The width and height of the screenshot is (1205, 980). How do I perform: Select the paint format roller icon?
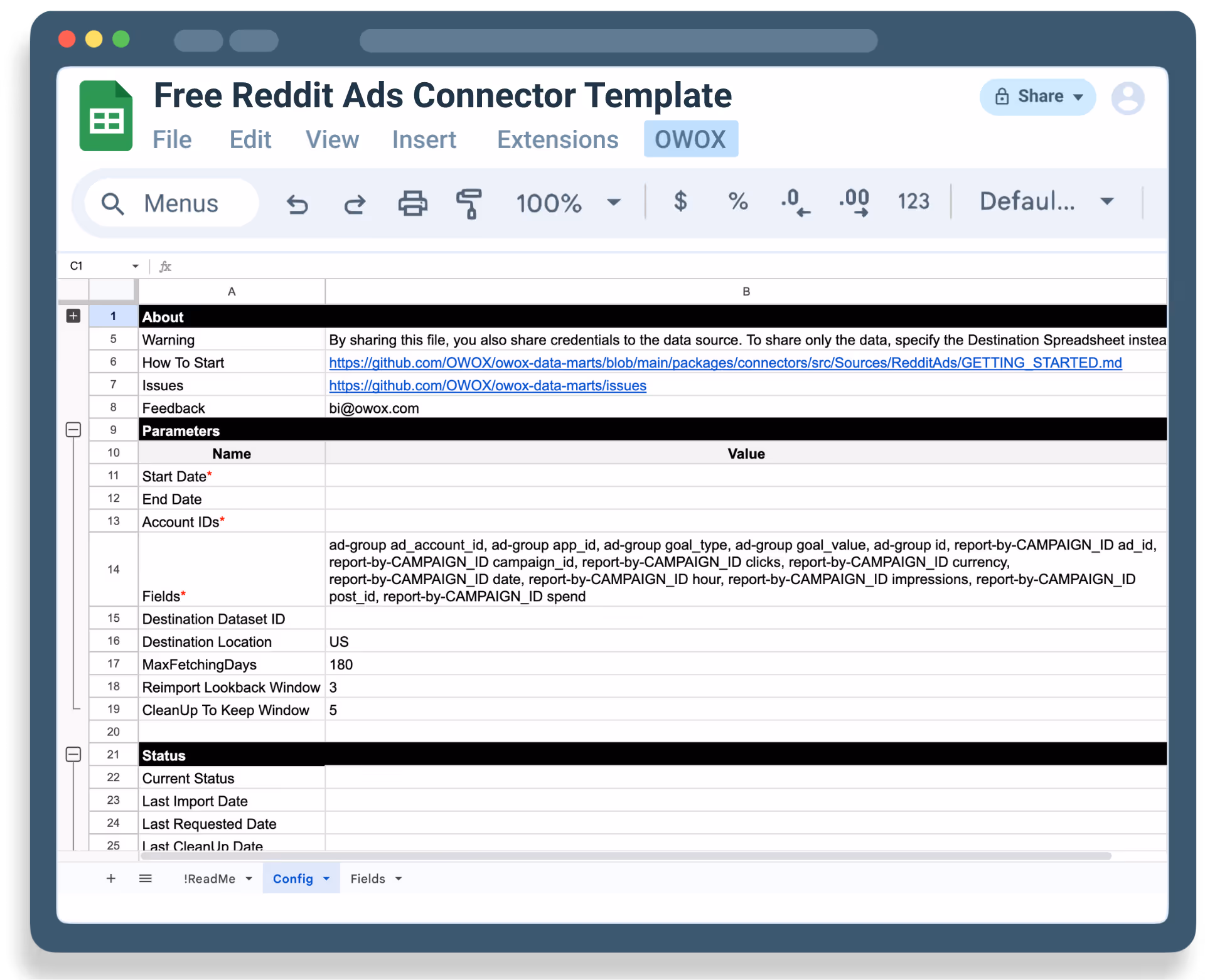[469, 203]
